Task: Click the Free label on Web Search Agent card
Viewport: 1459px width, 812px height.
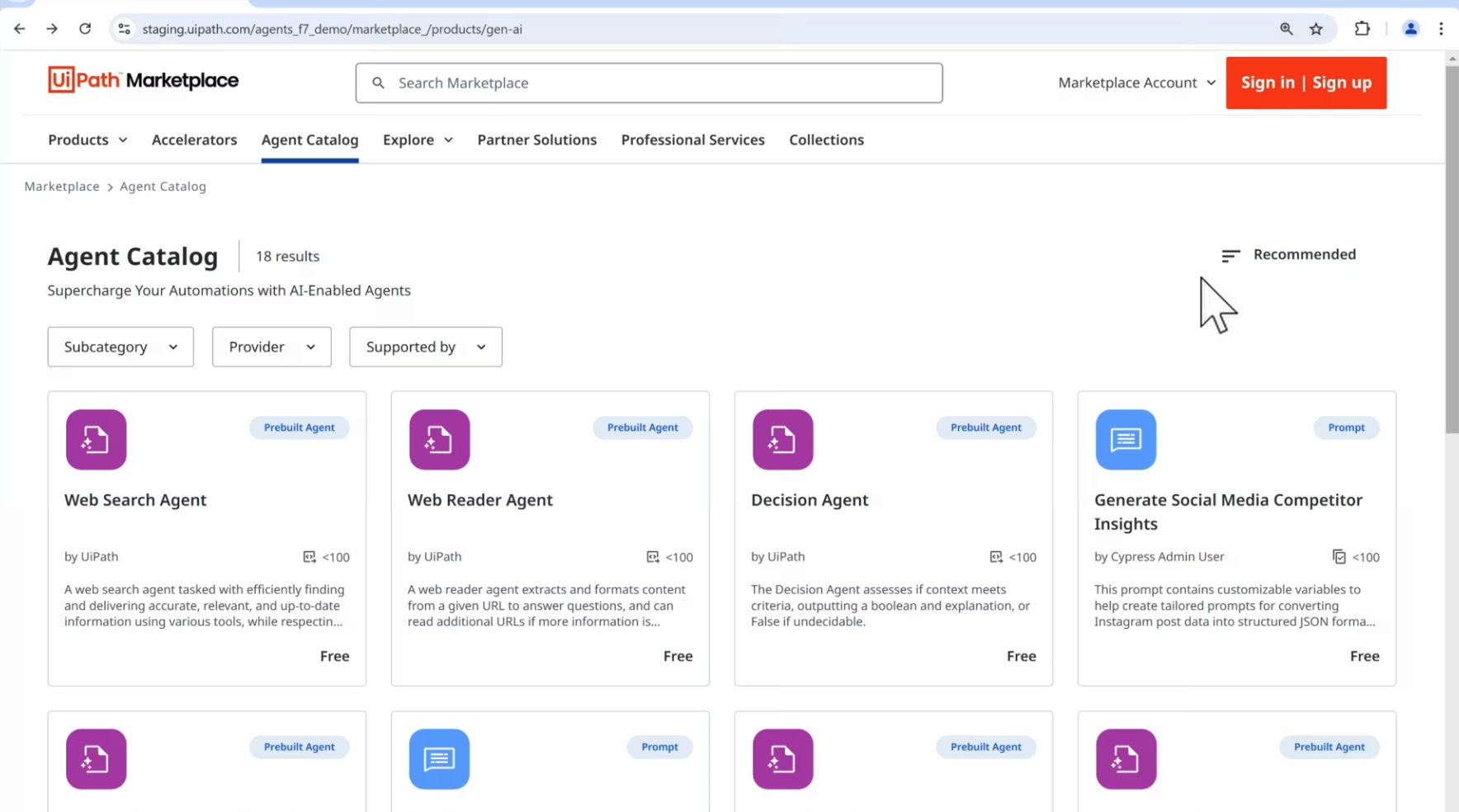Action: (x=334, y=656)
